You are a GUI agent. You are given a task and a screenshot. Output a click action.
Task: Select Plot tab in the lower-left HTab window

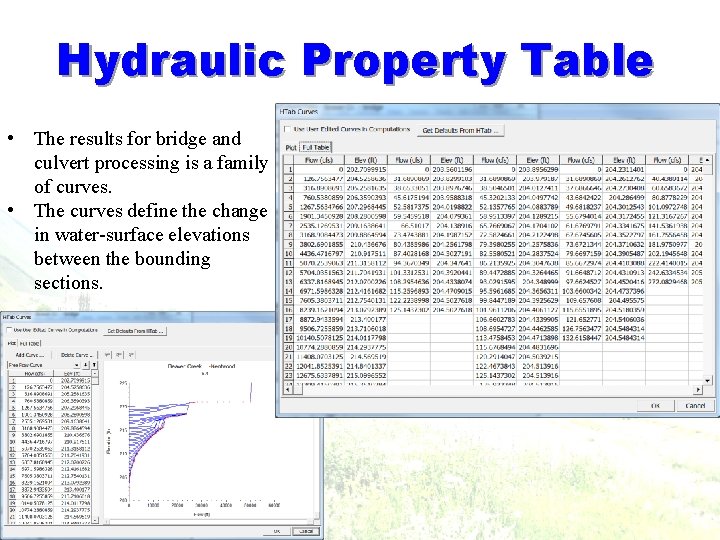(11, 343)
